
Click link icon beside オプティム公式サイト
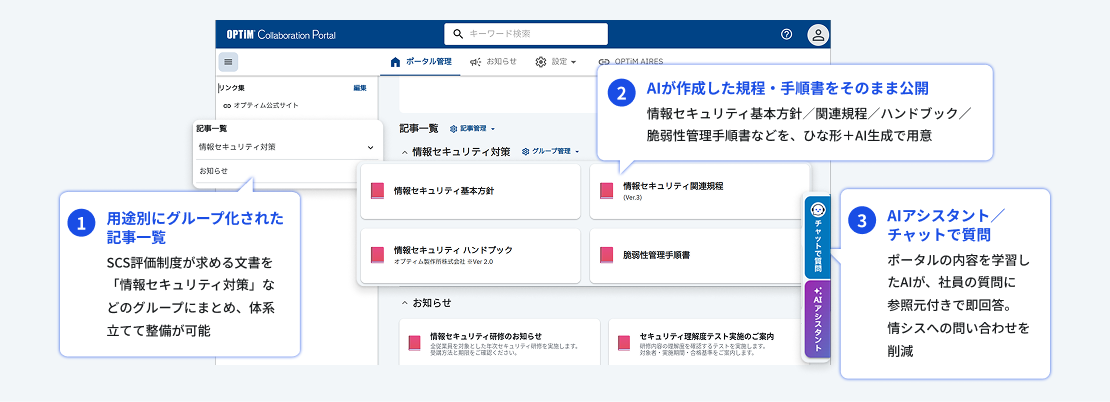(x=227, y=105)
